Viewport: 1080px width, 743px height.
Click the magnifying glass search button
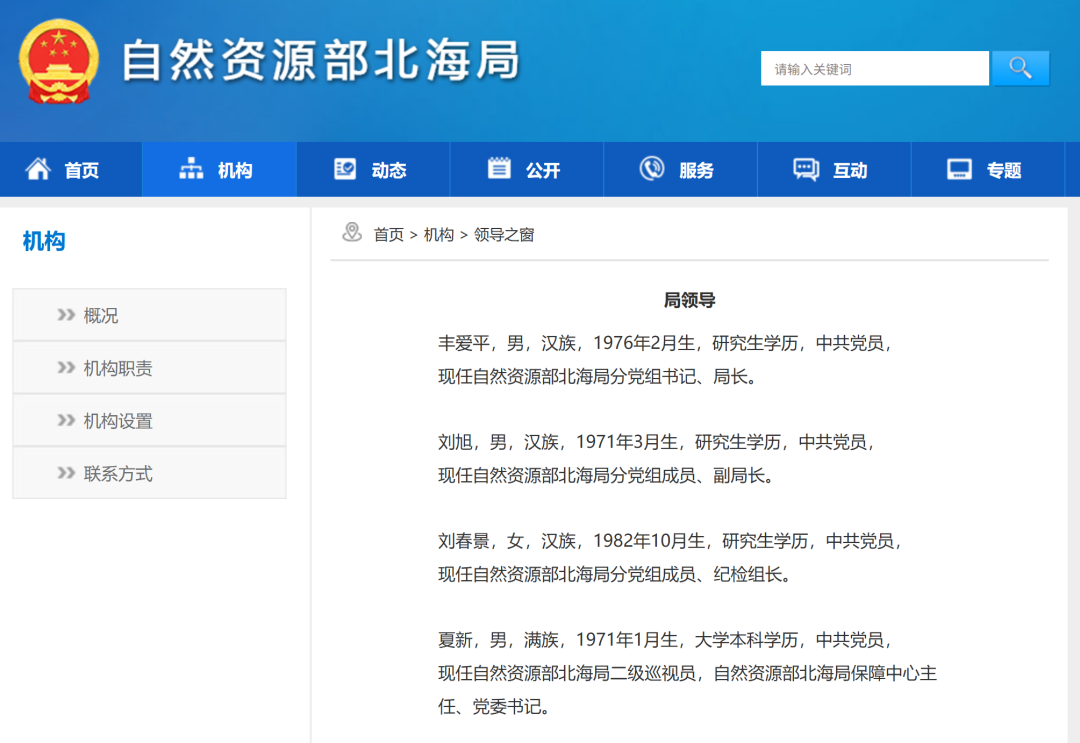[x=1019, y=68]
